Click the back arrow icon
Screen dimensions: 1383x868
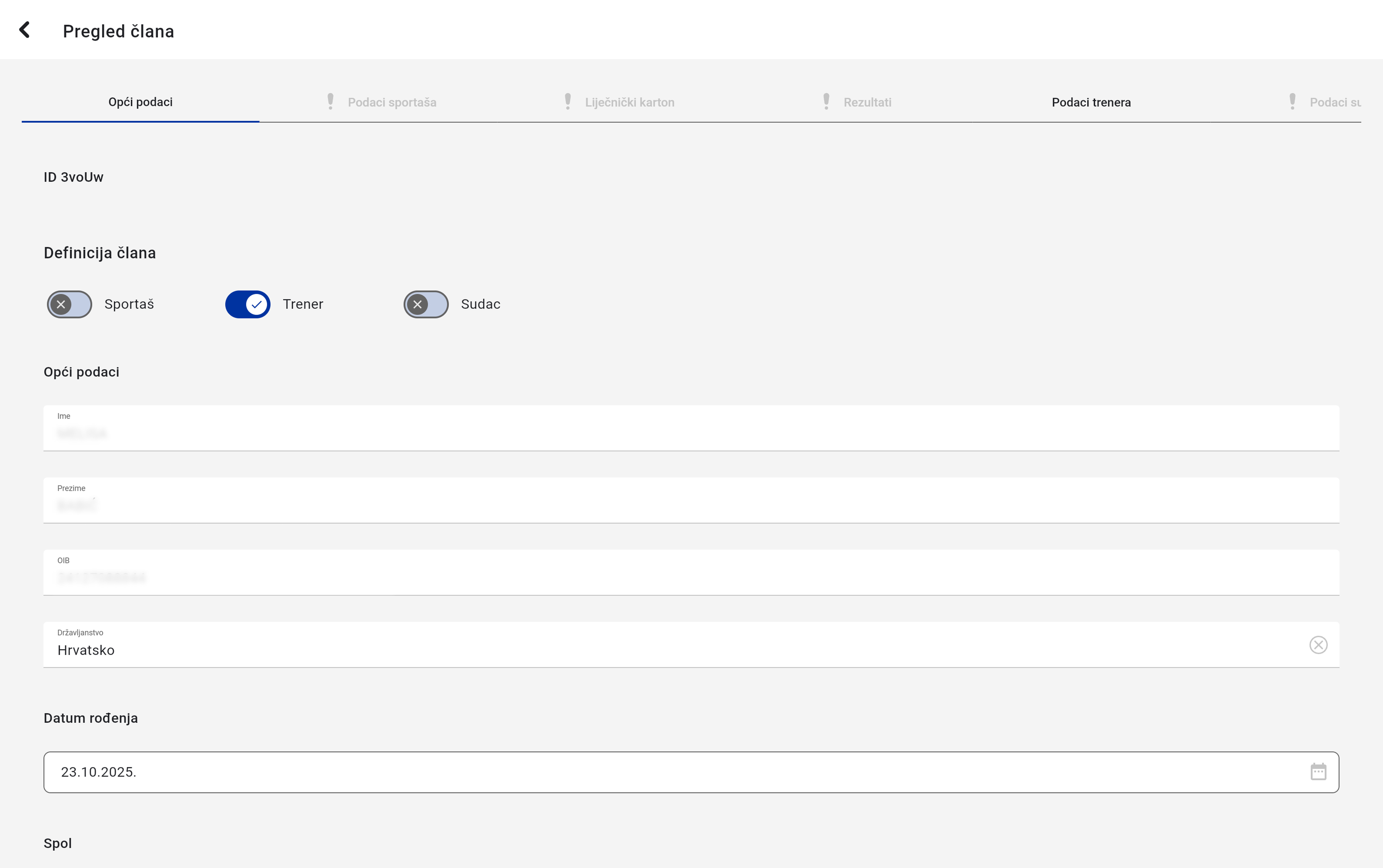coord(25,30)
